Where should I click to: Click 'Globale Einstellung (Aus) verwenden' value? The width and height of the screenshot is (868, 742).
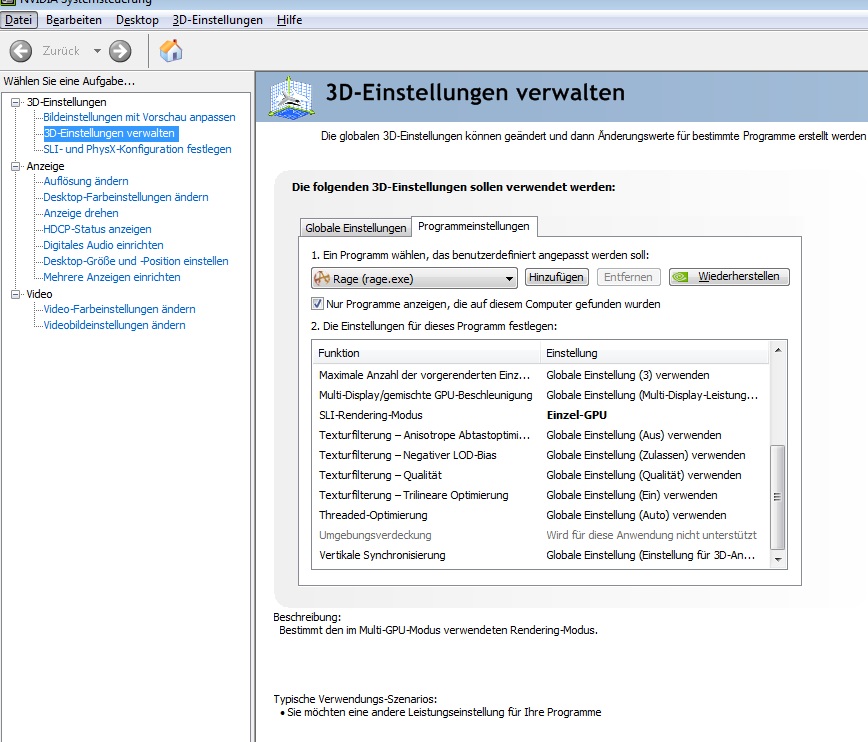634,435
